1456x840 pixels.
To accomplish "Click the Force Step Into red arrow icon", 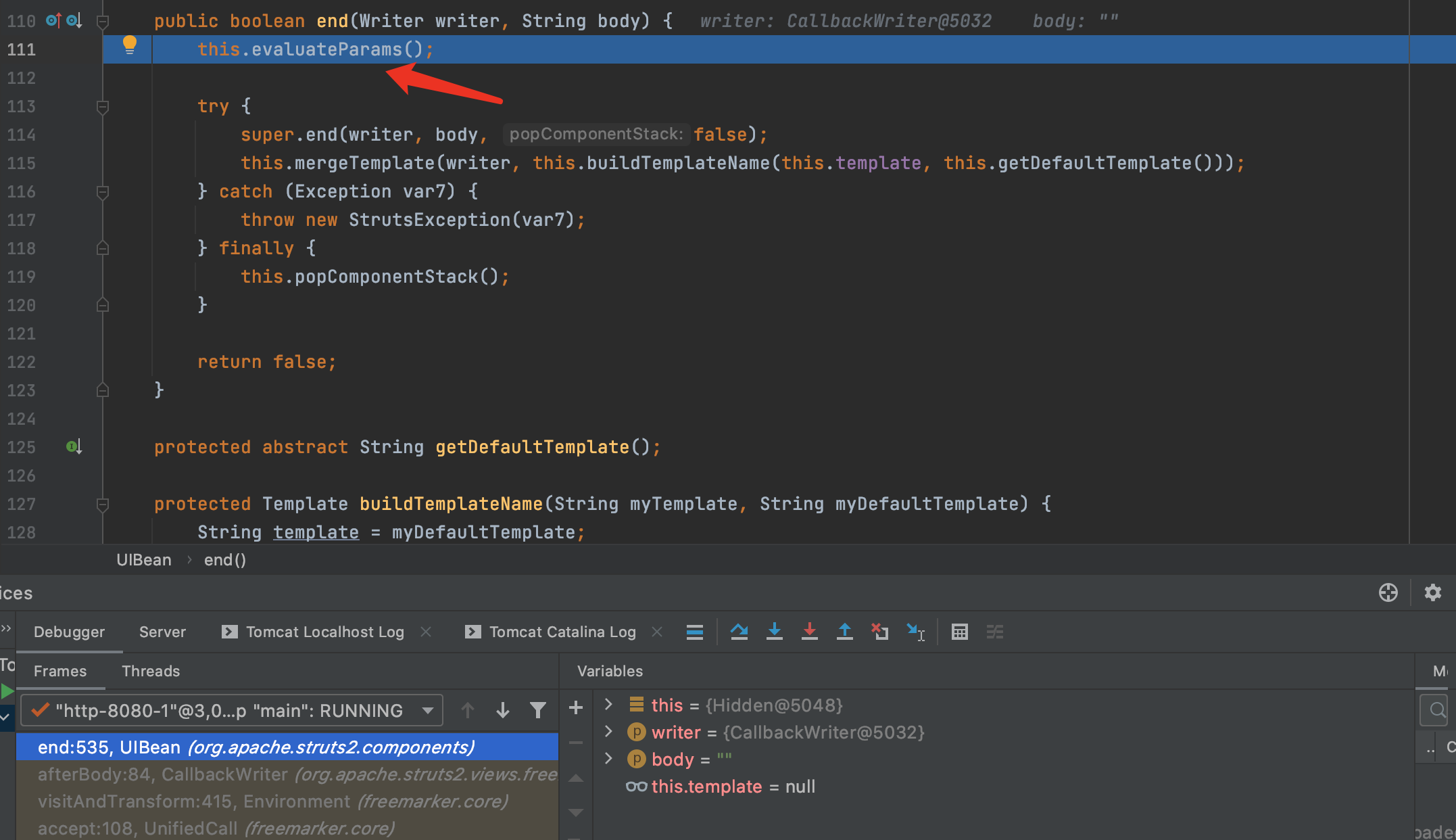I will coord(809,632).
